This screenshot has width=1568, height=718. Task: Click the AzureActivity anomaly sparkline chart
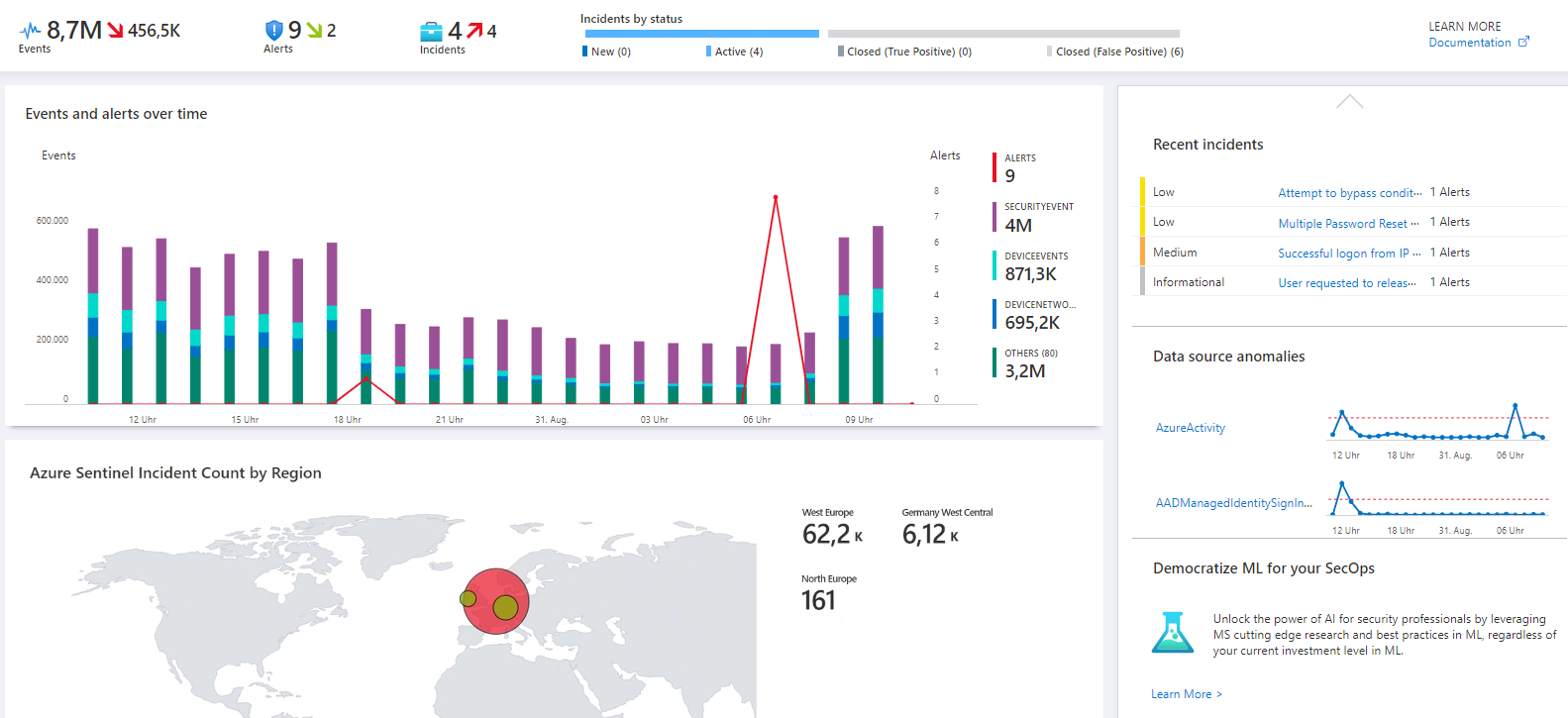coord(1436,422)
